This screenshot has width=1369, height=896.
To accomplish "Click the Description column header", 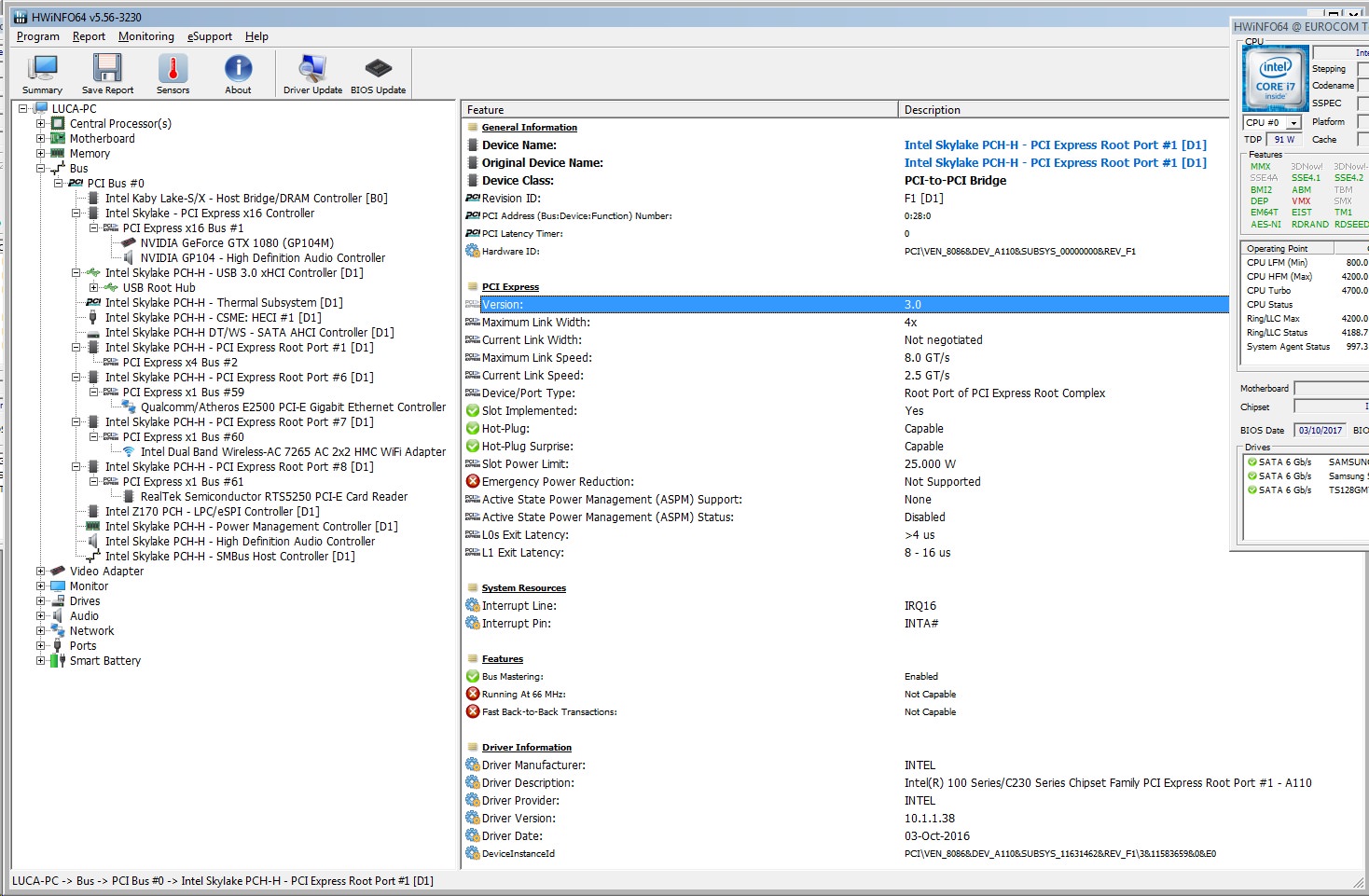I will pyautogui.click(x=1064, y=109).
